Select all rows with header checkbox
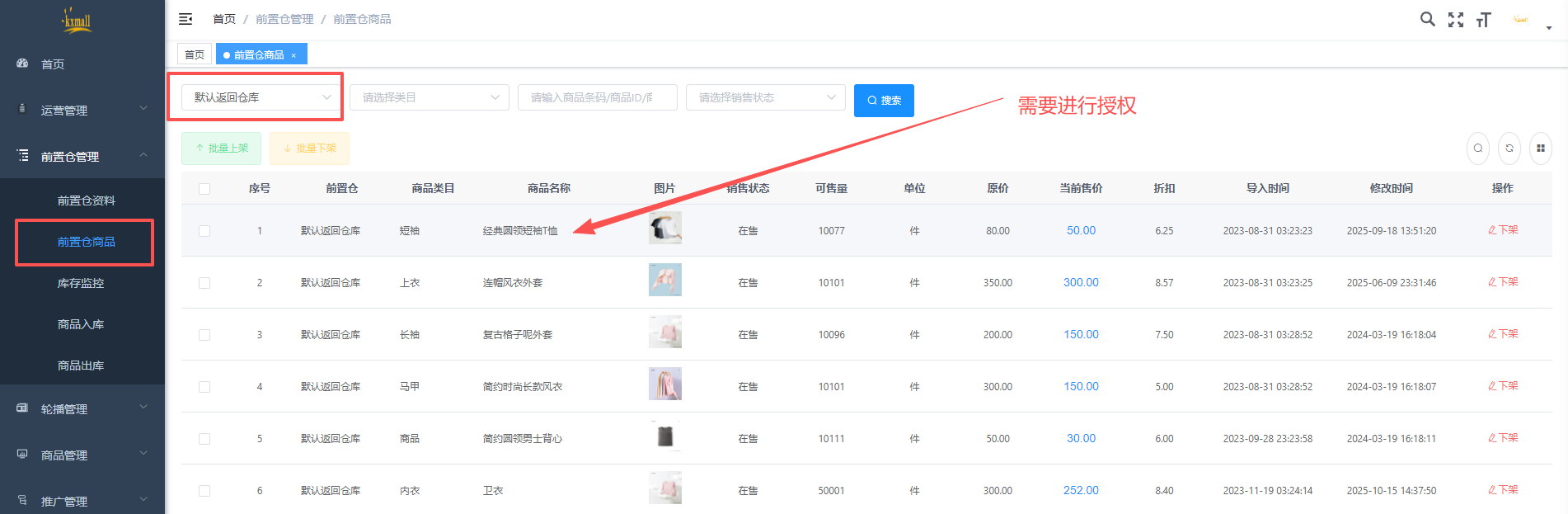The image size is (1568, 514). click(204, 189)
